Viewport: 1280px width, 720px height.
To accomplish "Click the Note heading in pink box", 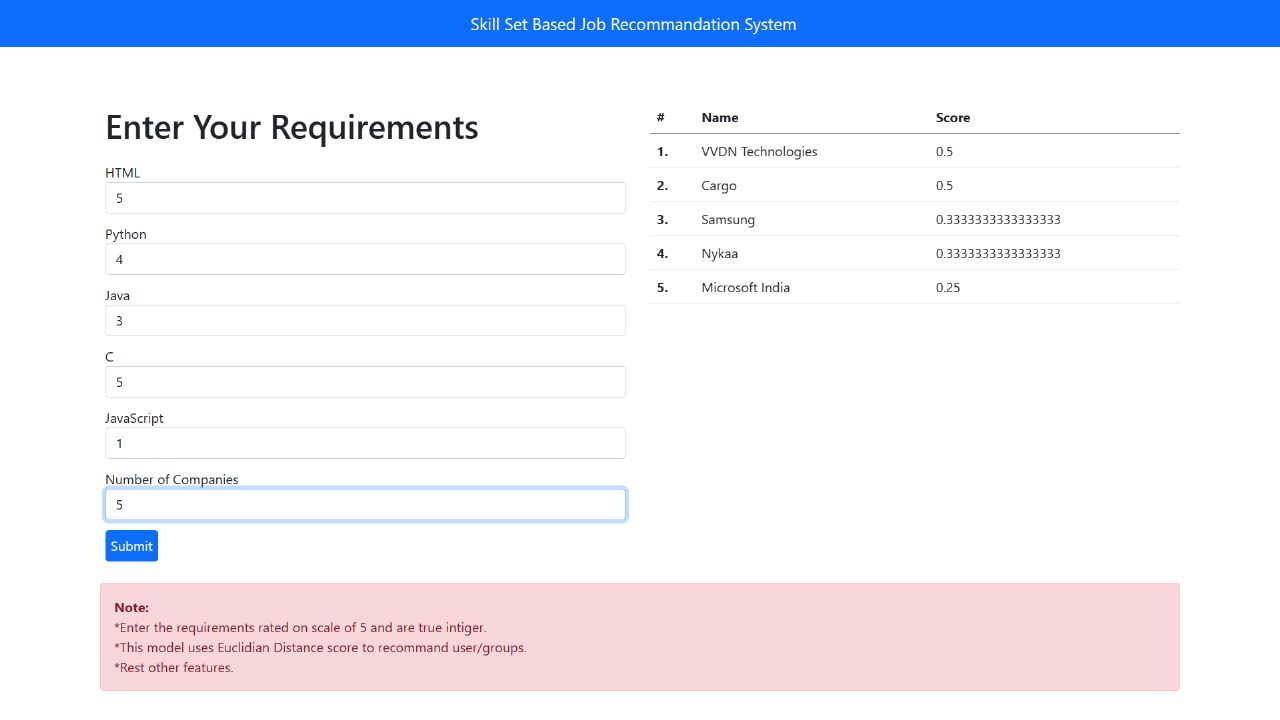I will point(131,607).
